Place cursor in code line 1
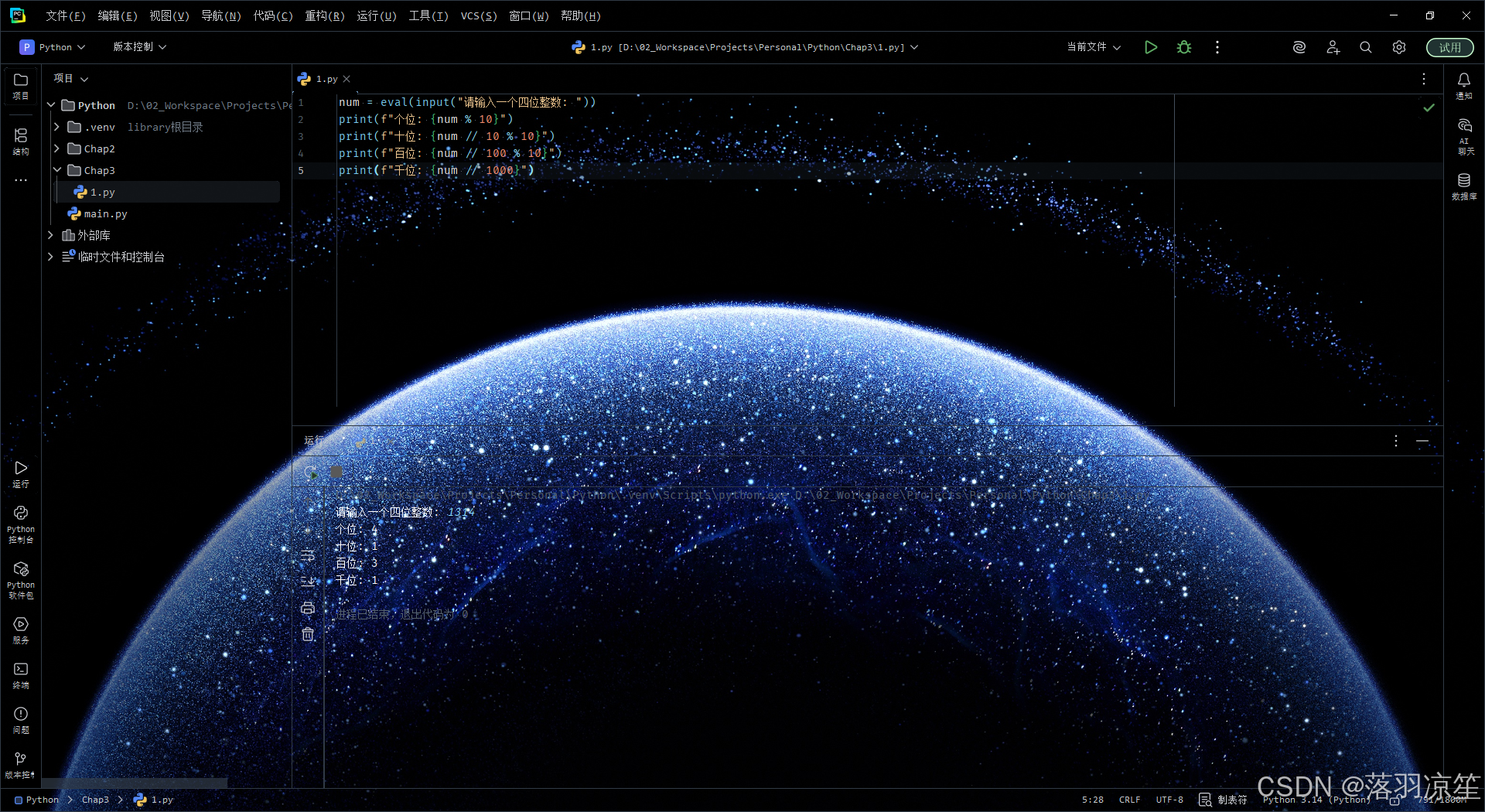Image resolution: width=1485 pixels, height=812 pixels. pyautogui.click(x=467, y=102)
